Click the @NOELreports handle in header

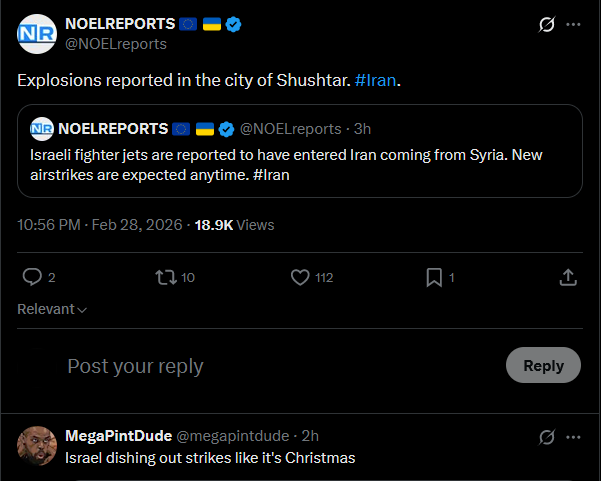[x=116, y=44]
